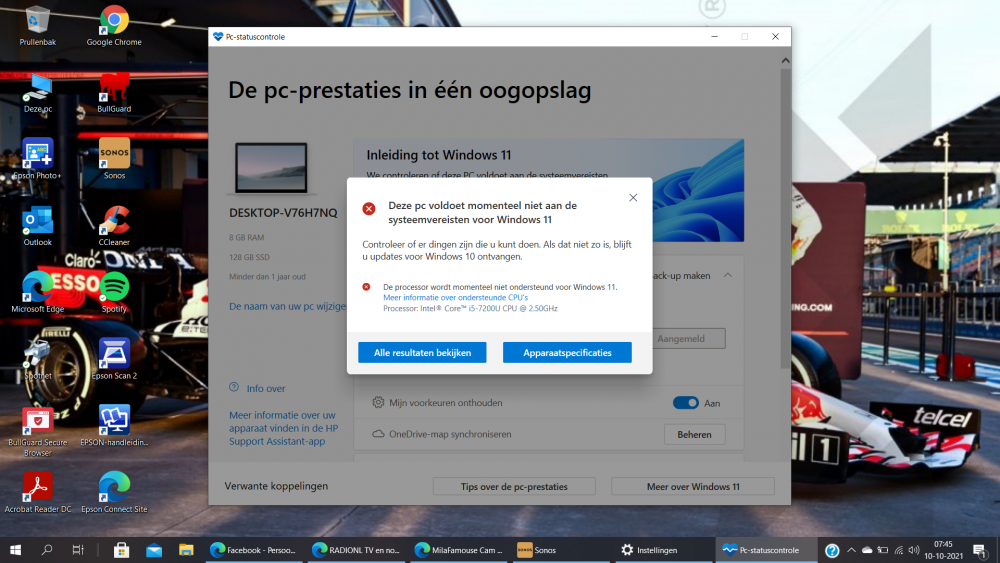Turn off Mijn voorkeuren onthouden switch

[686, 403]
